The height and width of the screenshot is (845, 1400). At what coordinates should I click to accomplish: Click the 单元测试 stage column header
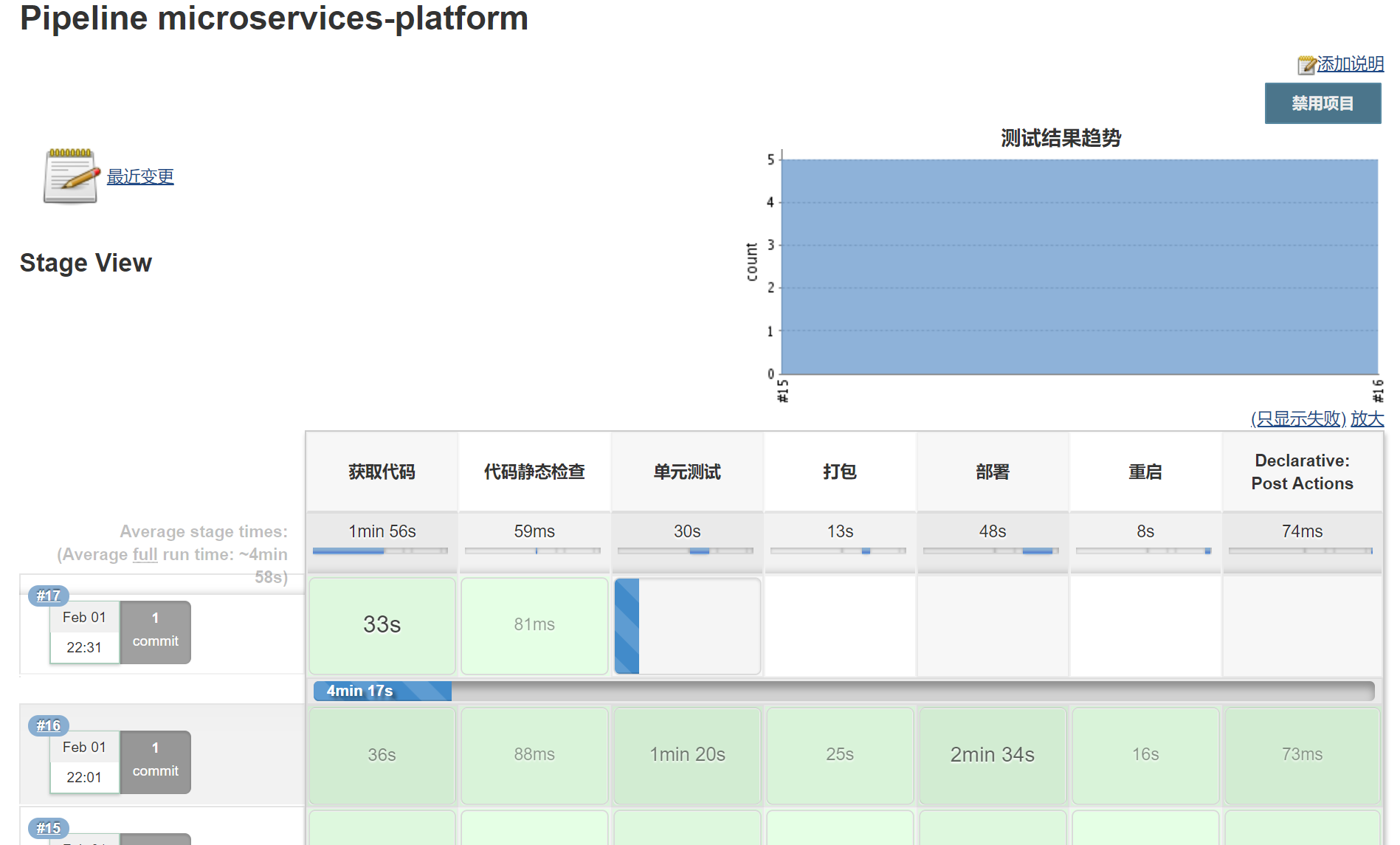[x=687, y=472]
